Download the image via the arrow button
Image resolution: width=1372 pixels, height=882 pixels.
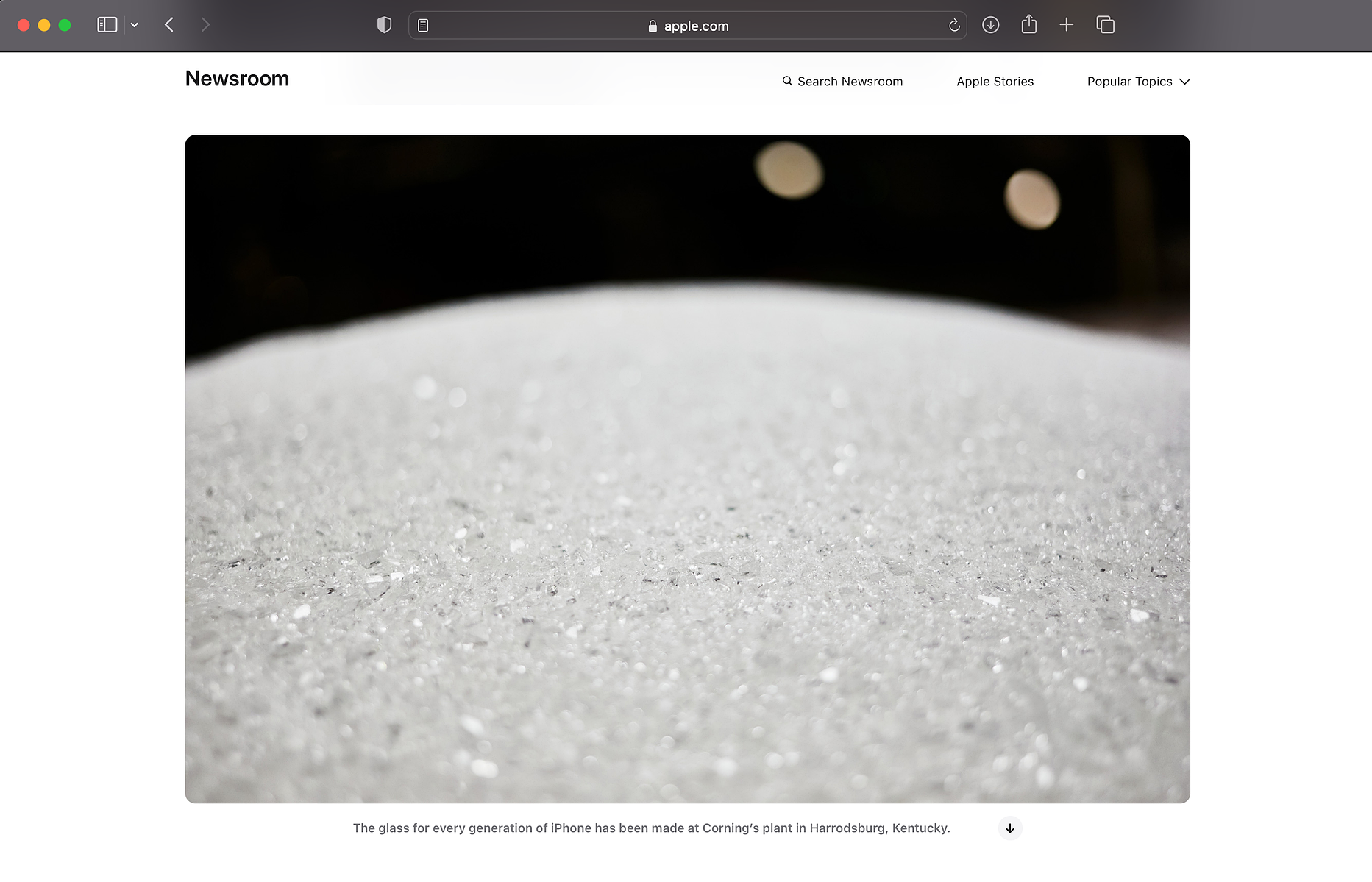click(1010, 828)
